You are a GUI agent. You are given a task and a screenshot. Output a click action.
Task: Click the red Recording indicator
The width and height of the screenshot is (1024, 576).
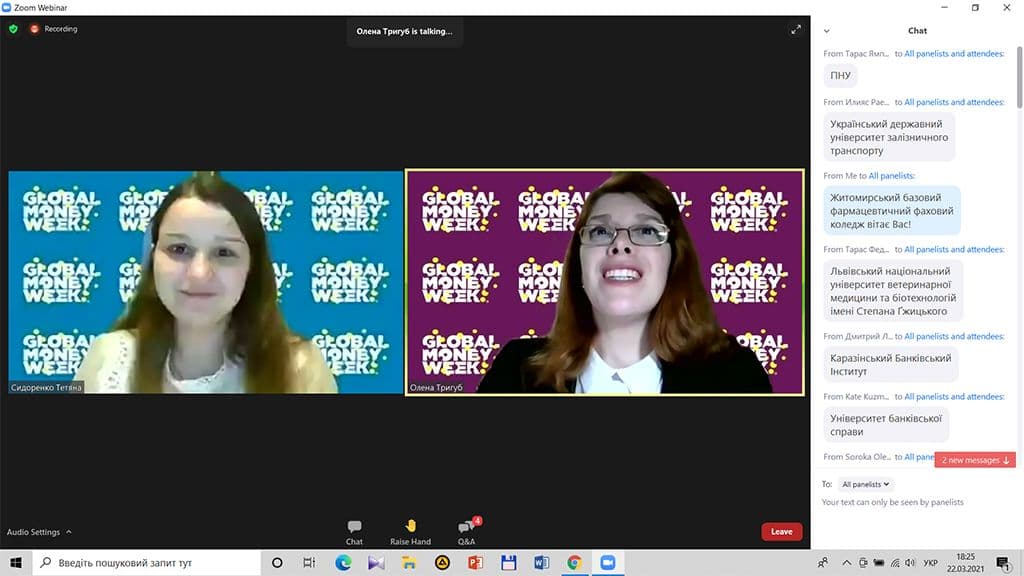pyautogui.click(x=54, y=29)
